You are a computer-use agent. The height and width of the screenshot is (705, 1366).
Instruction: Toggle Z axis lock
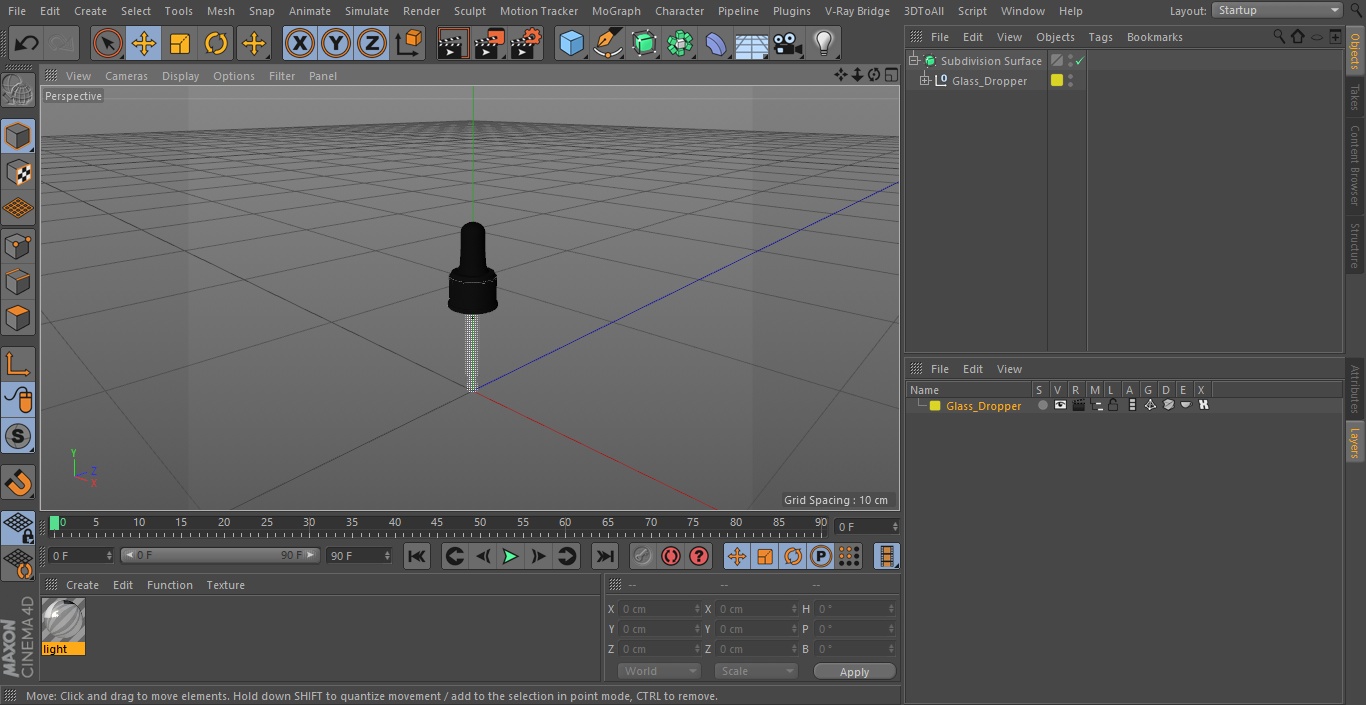(x=372, y=43)
